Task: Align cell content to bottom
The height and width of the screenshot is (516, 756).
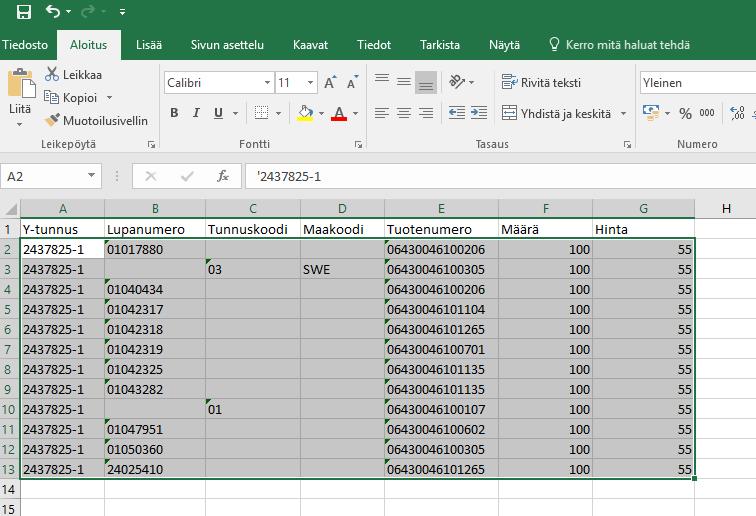Action: pos(426,82)
